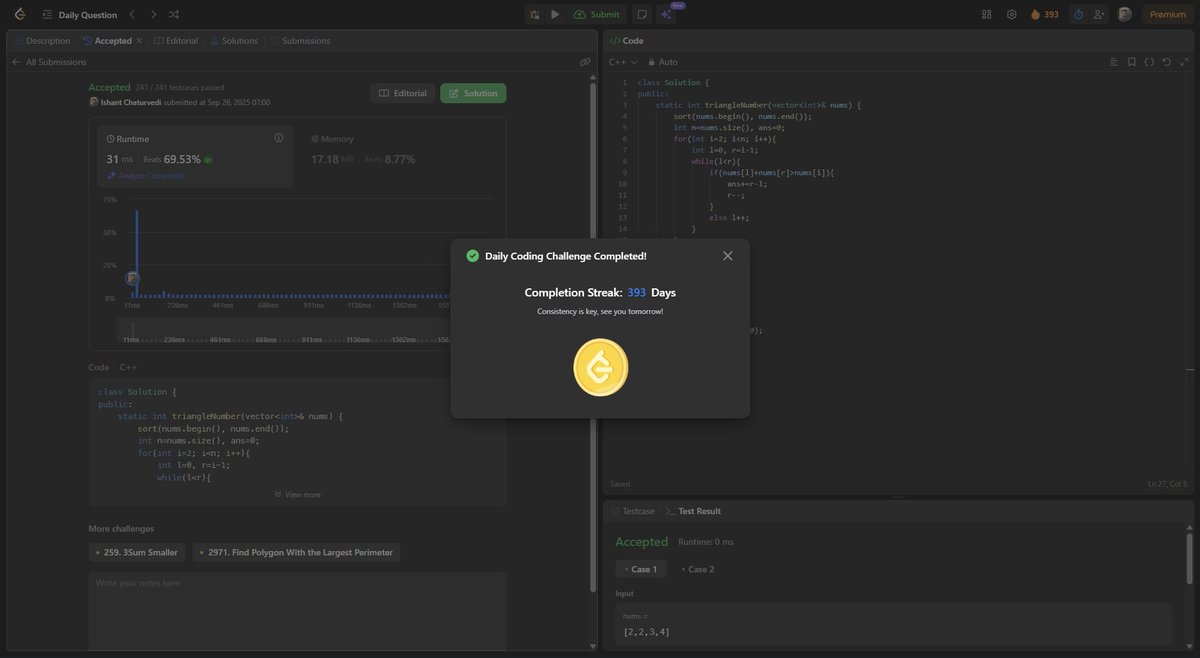Go back to All Submissions
This screenshot has height=658, width=1200.
click(x=49, y=62)
